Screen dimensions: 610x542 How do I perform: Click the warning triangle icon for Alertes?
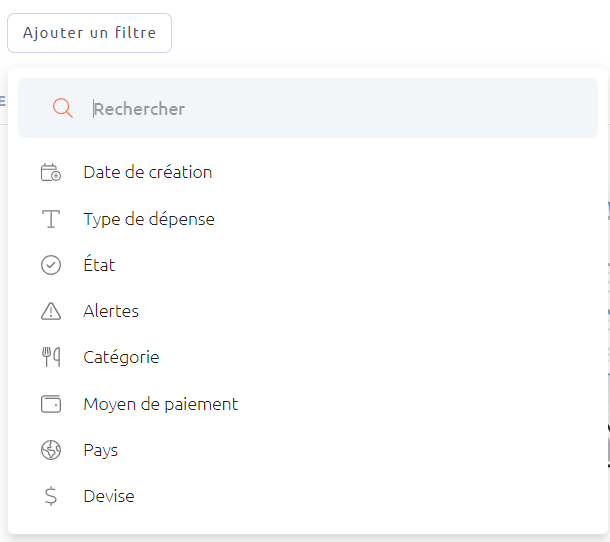[51, 311]
